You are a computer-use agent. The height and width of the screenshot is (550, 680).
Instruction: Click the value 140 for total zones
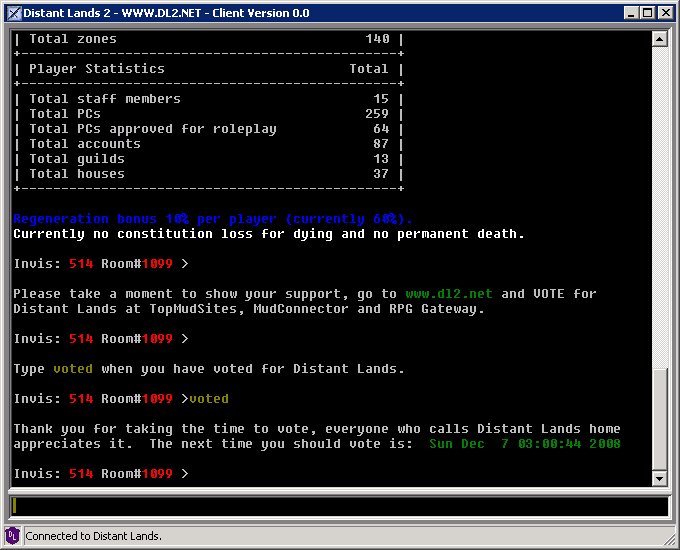pos(377,39)
